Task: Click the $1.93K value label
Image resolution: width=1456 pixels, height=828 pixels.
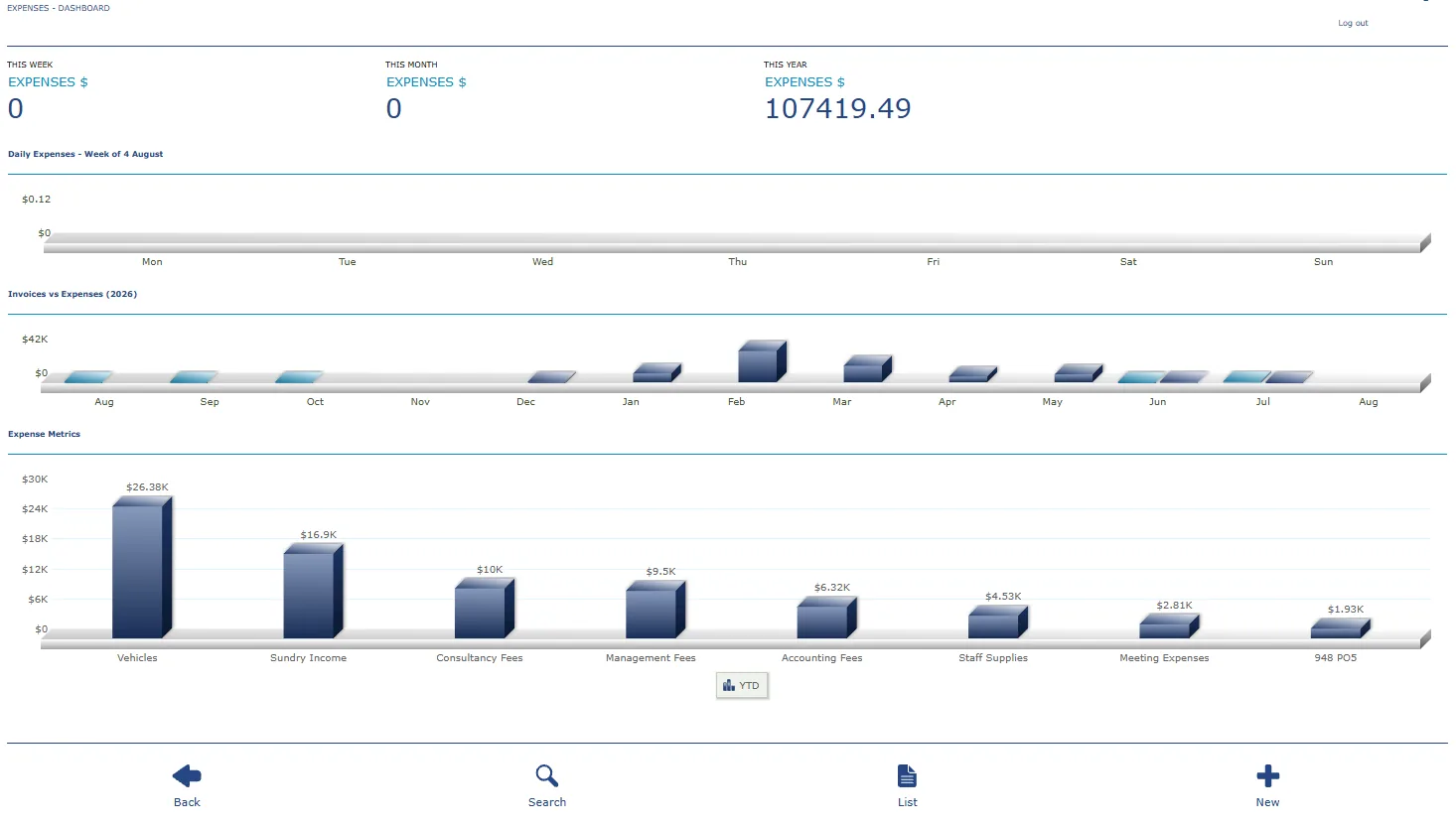Action: point(1346,610)
